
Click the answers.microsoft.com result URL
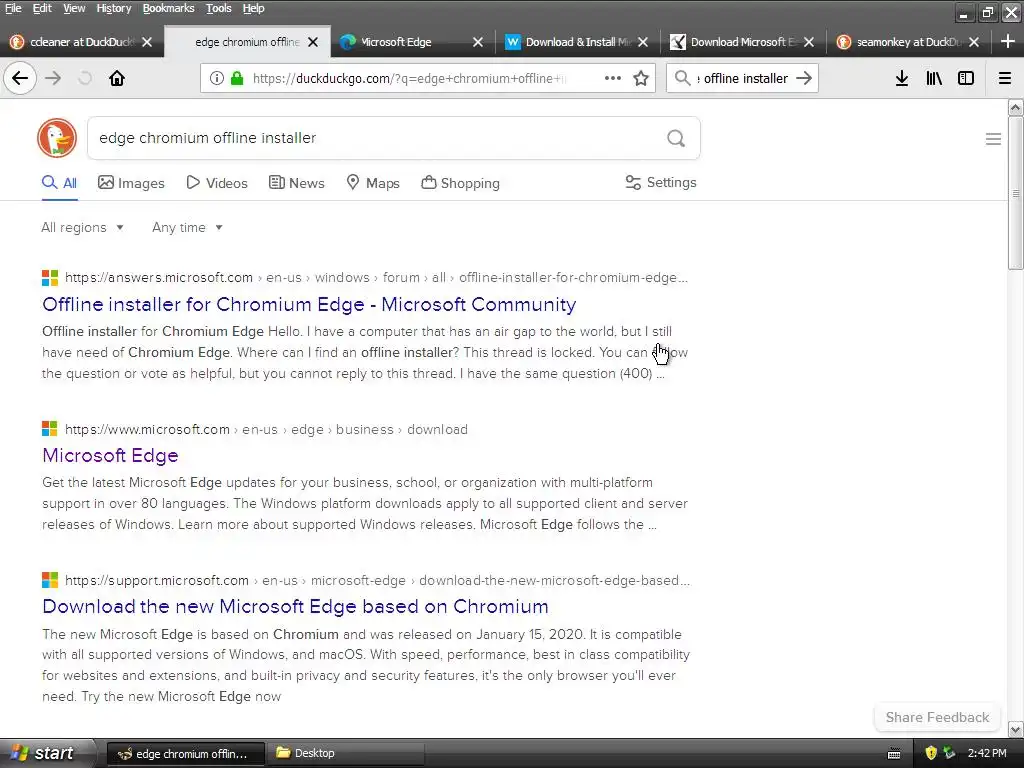[376, 278]
